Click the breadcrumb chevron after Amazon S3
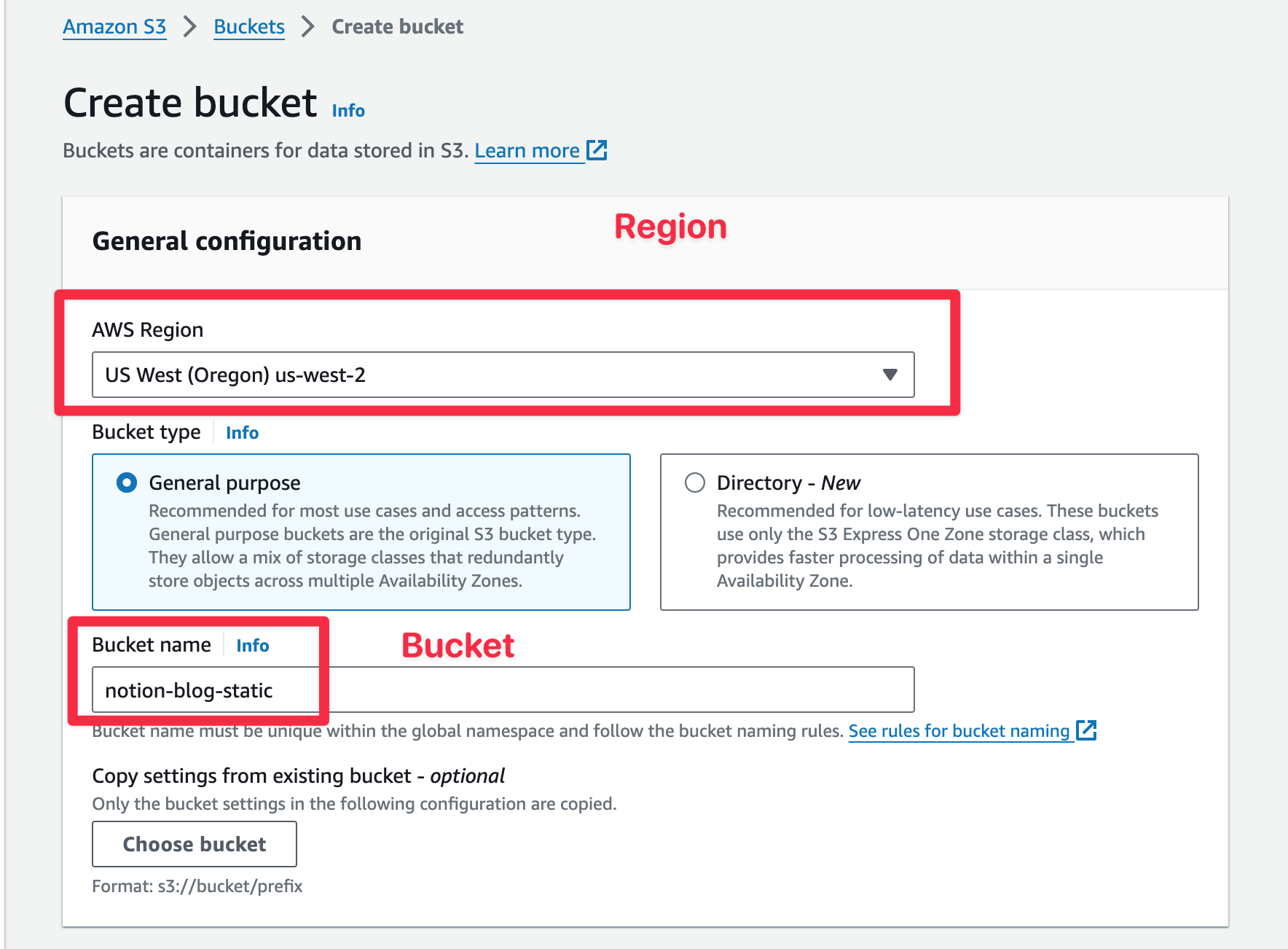1288x949 pixels. pos(190,27)
